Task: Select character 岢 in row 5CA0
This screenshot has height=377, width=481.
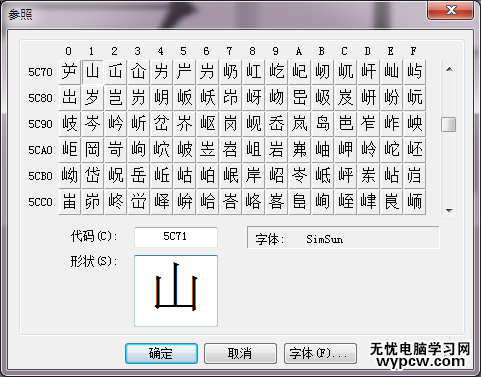Action: click(116, 150)
